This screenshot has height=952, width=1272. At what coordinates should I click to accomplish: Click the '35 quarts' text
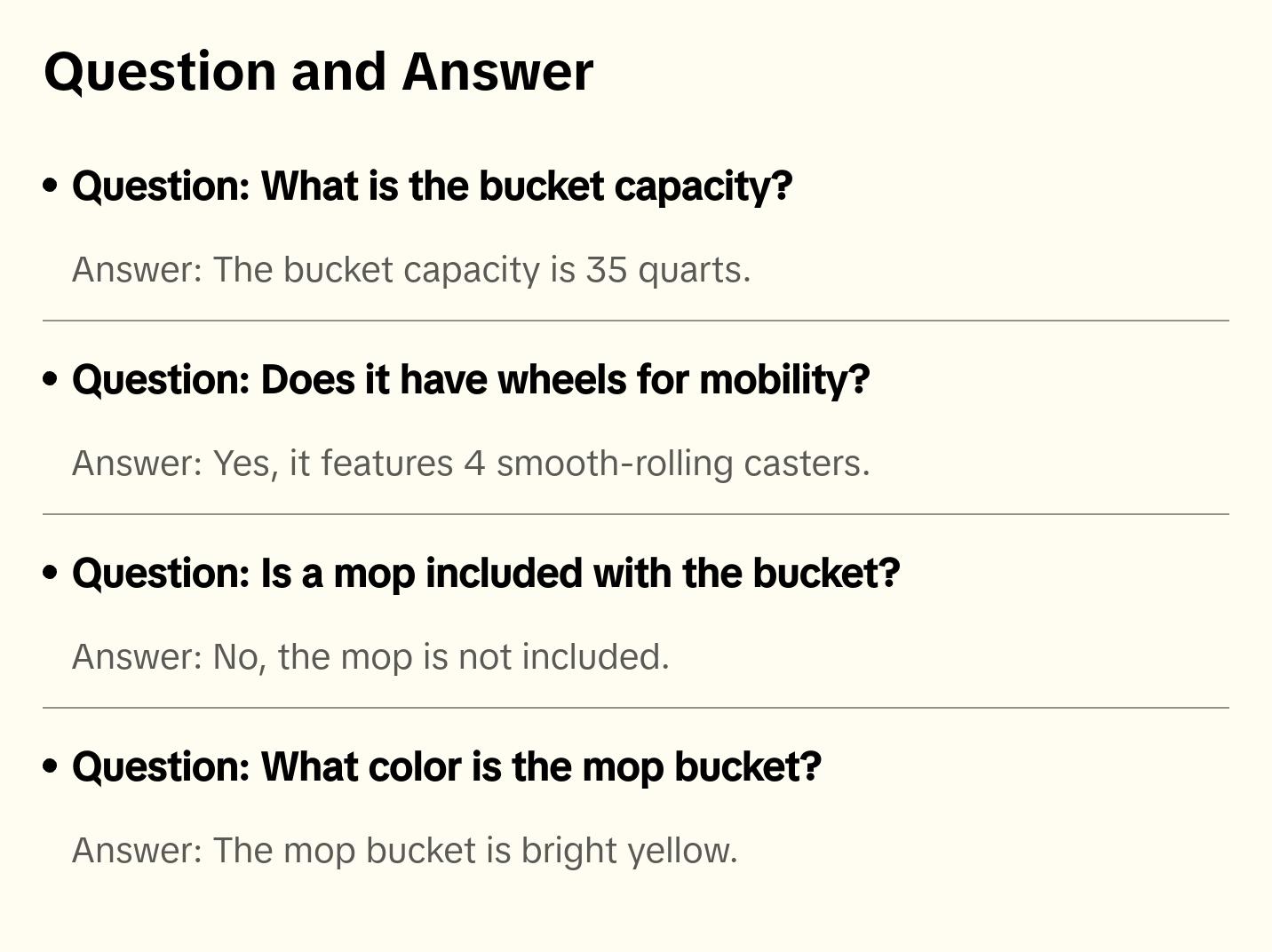[666, 270]
